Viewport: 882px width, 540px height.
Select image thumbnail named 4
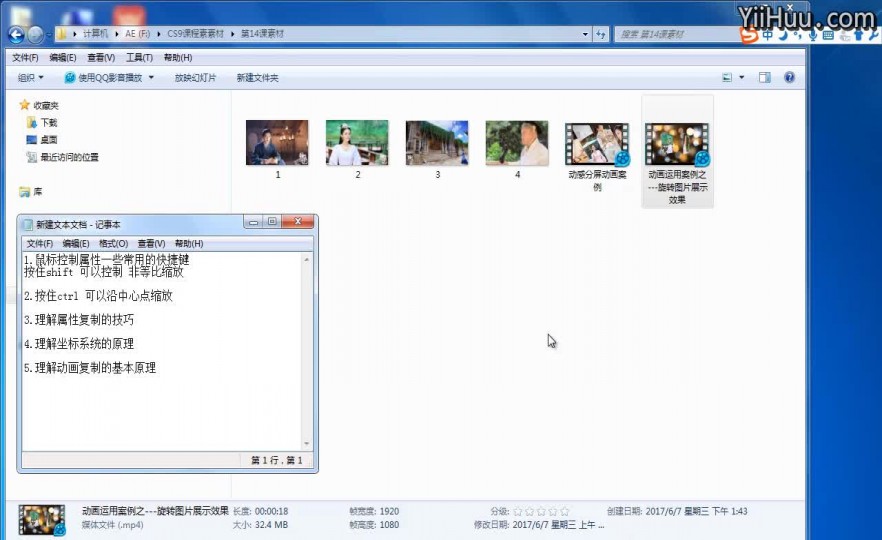(517, 143)
